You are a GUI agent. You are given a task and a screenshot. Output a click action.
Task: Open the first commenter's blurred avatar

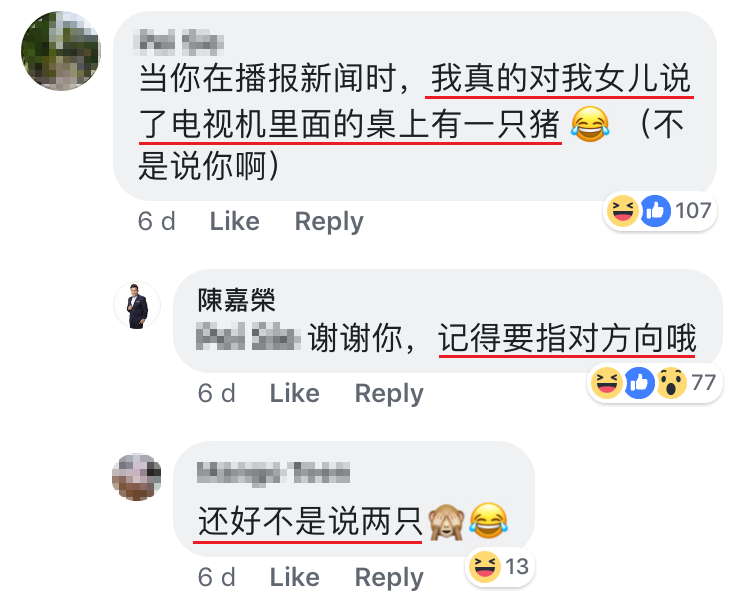(61, 51)
